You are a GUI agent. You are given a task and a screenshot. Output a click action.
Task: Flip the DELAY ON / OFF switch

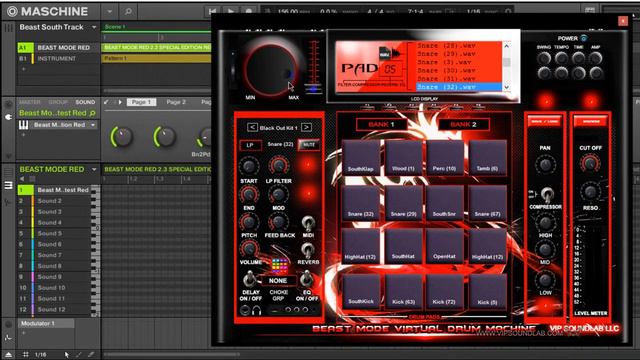click(x=249, y=279)
